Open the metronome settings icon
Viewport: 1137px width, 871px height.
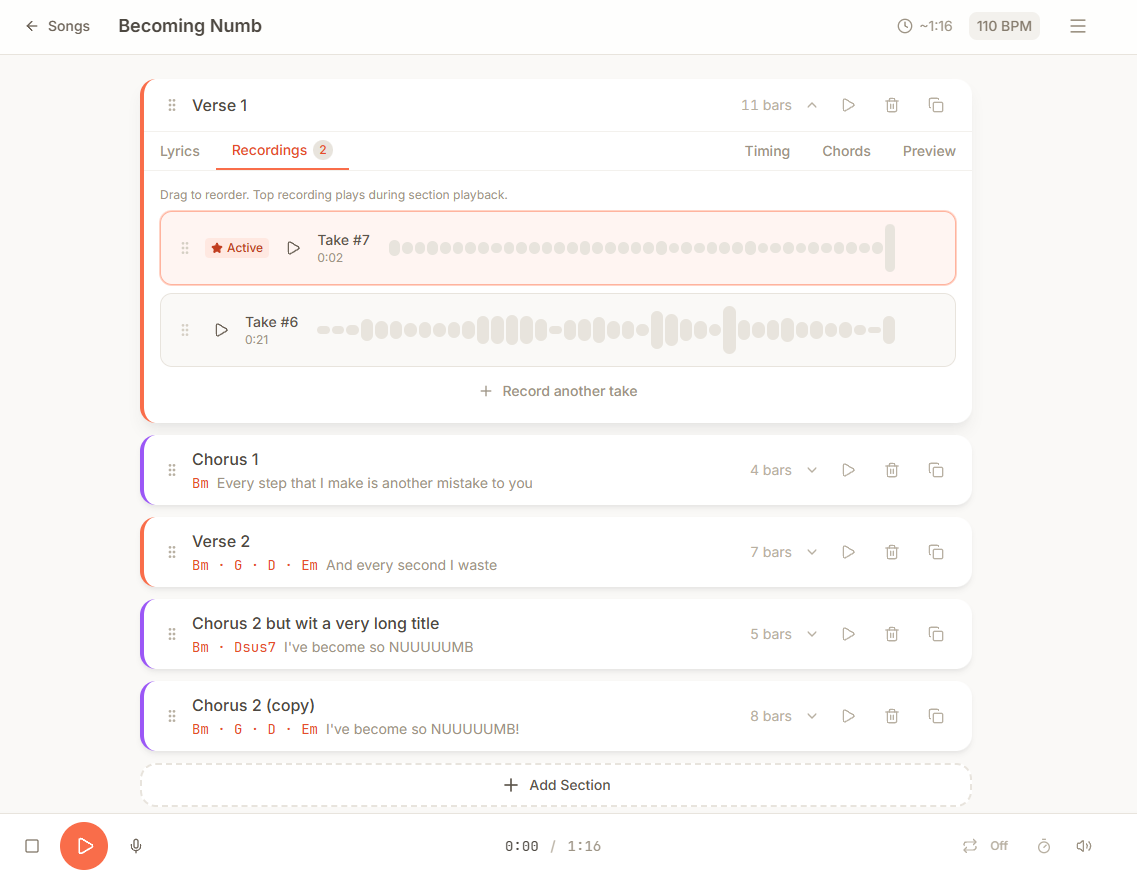(x=1044, y=846)
